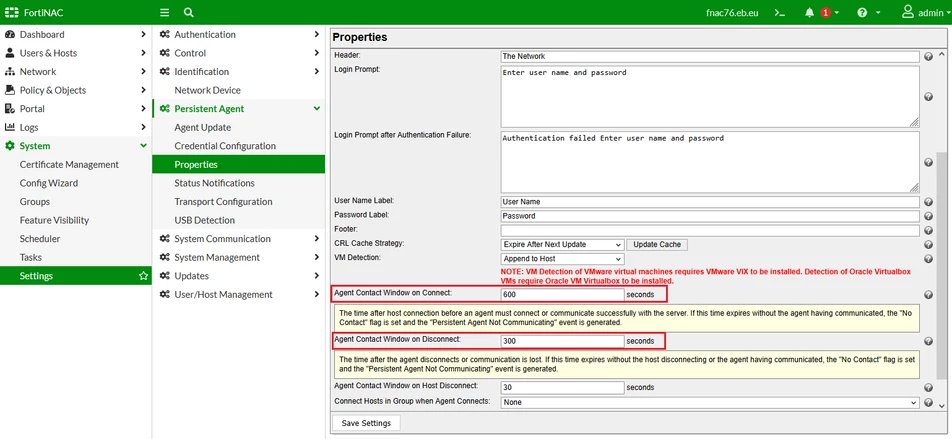The image size is (952, 439).
Task: Select the Transport Configuration item
Action: 223,202
